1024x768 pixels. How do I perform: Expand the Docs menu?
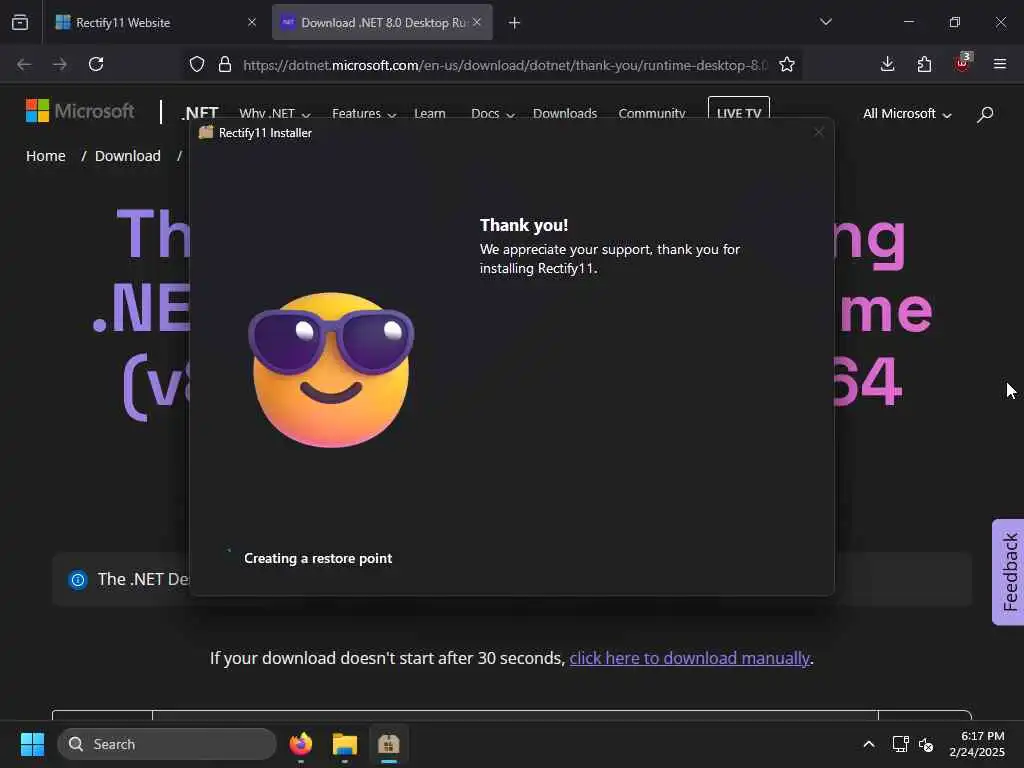coord(493,114)
